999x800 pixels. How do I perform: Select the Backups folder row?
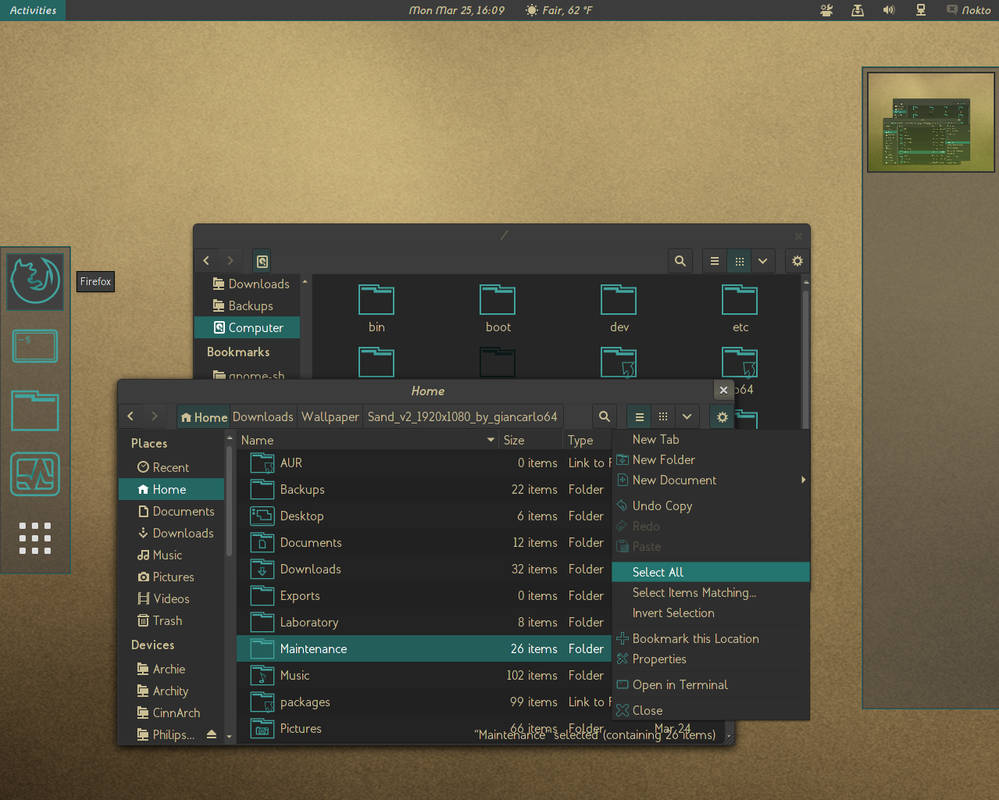point(424,489)
